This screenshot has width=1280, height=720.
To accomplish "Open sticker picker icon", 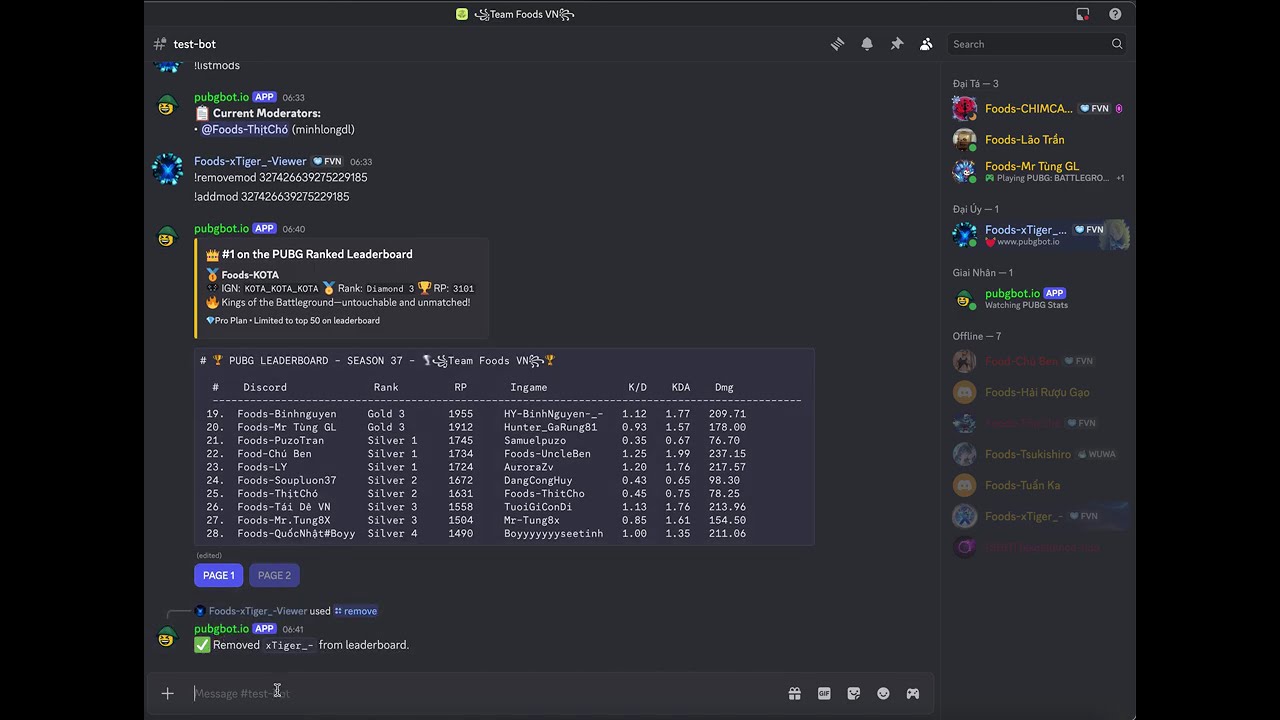I will [853, 693].
